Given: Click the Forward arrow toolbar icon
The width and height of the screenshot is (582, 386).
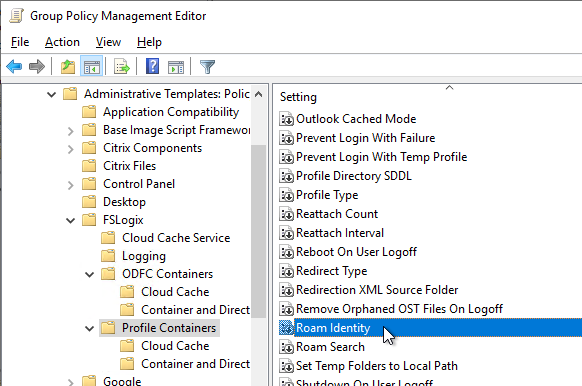Looking at the screenshot, I should tap(37, 67).
